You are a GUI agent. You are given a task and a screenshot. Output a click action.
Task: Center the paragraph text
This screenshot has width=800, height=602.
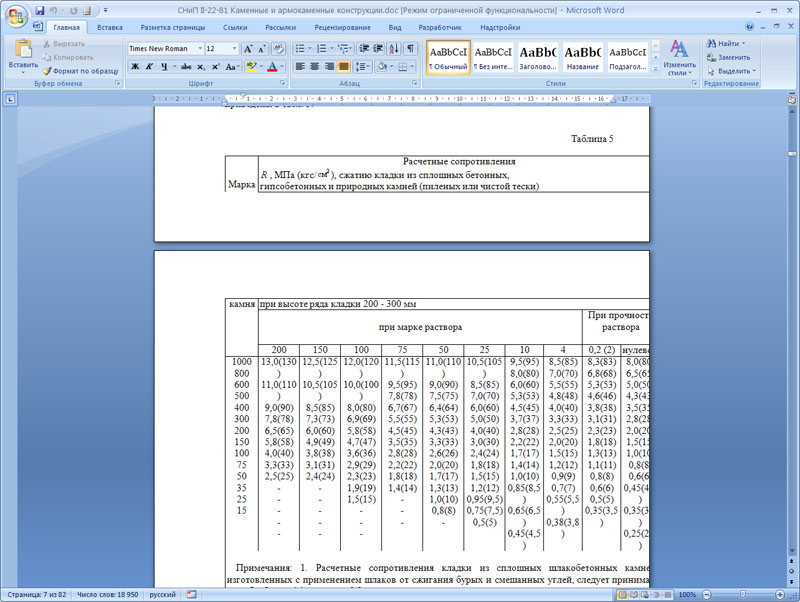(315, 66)
